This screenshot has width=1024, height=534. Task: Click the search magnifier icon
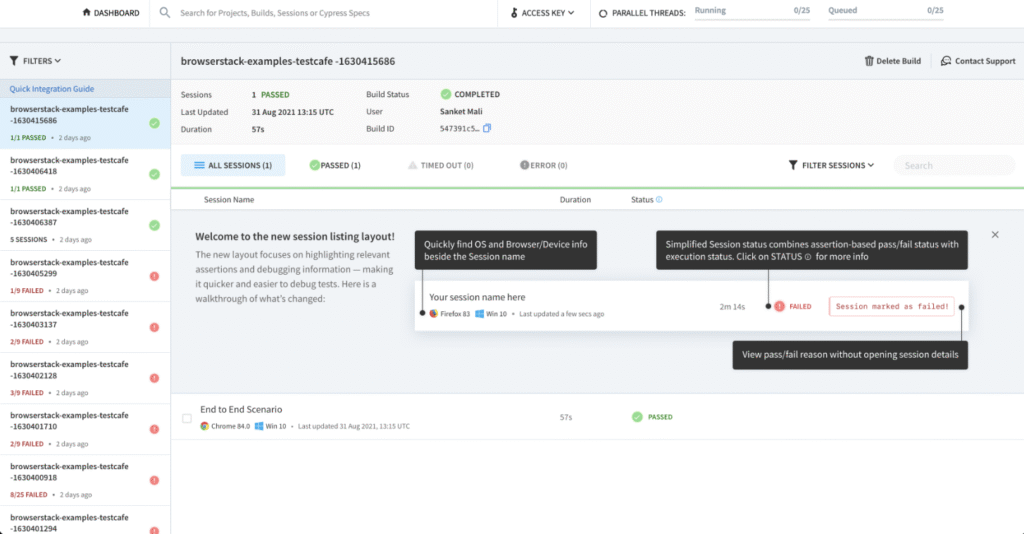[165, 12]
